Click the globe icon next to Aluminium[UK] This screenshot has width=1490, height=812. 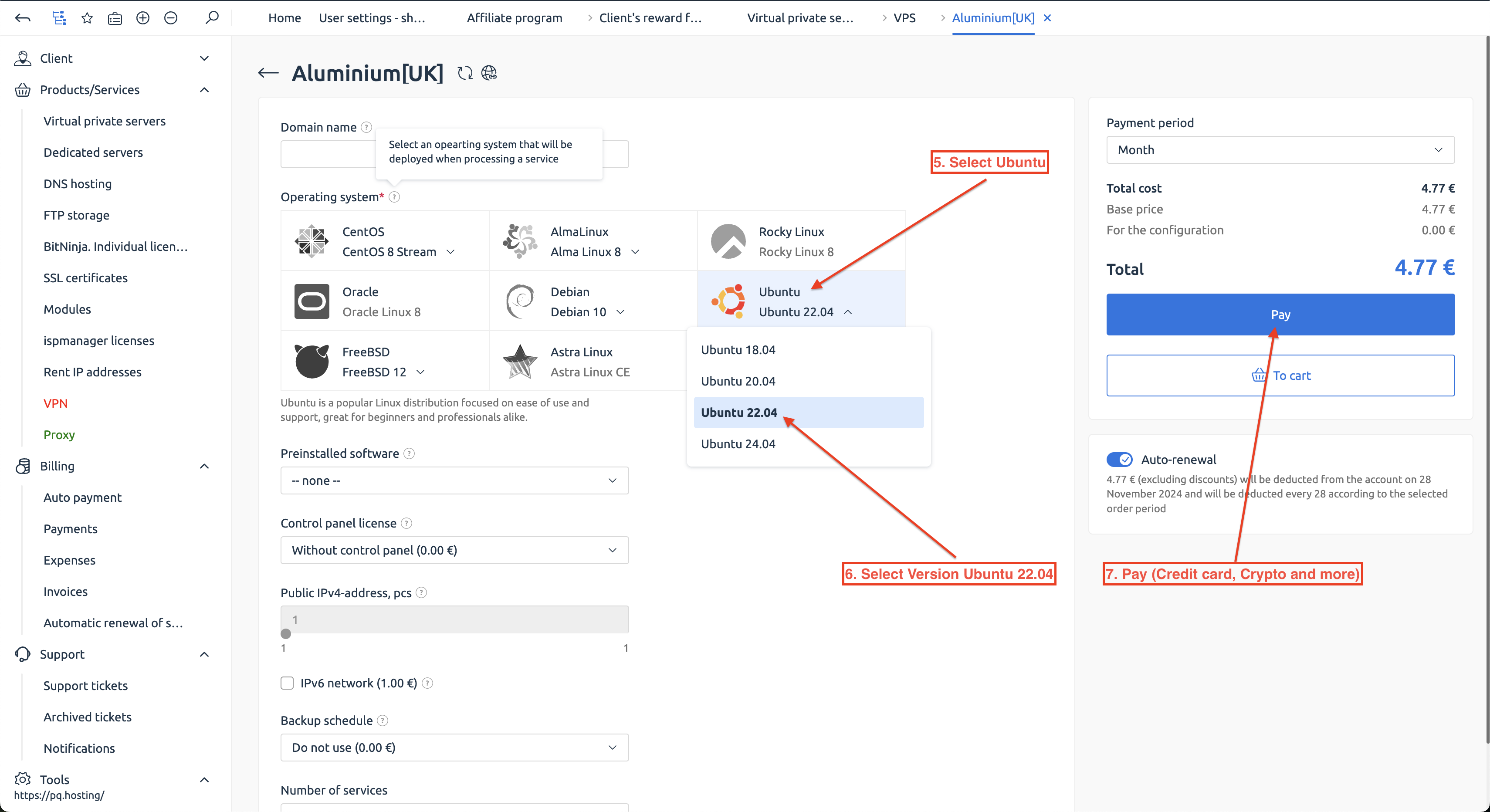click(x=489, y=73)
